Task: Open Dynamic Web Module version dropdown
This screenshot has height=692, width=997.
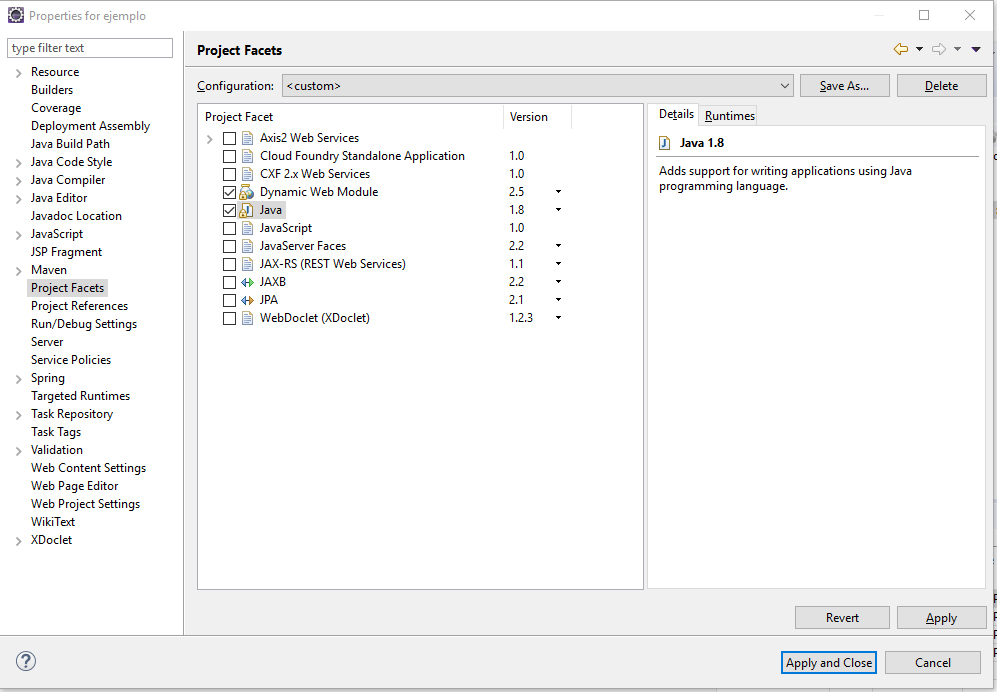Action: [558, 191]
